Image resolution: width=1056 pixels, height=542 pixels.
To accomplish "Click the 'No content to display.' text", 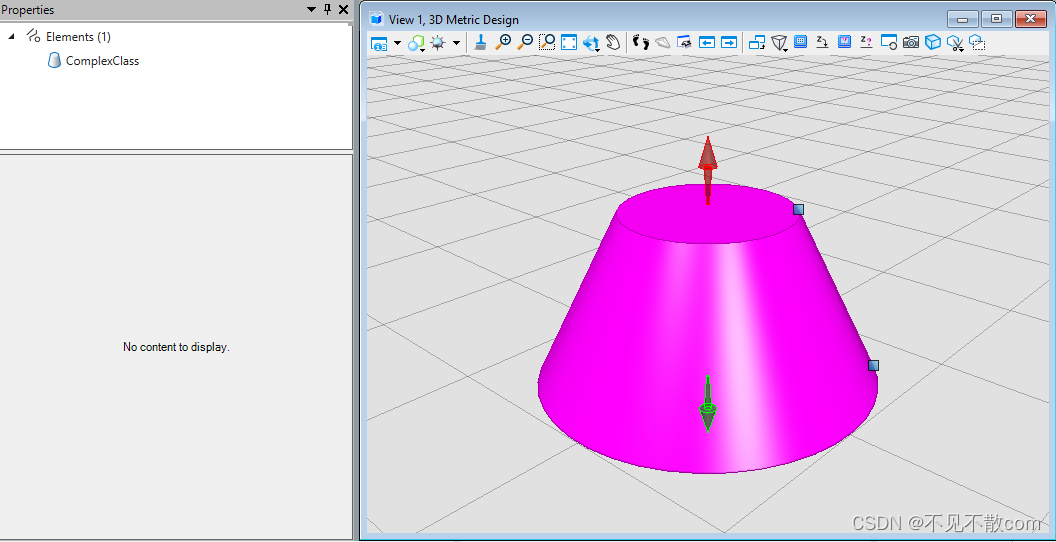I will click(176, 347).
